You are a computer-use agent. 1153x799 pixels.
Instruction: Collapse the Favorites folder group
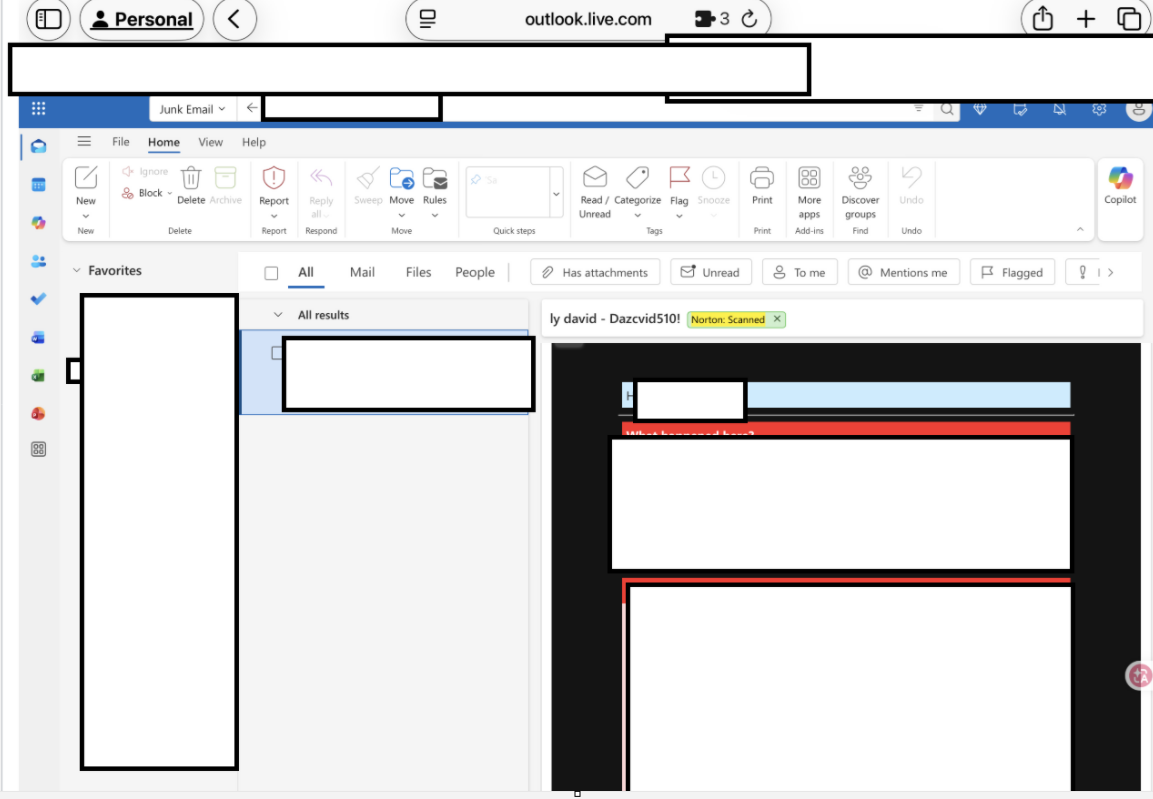pos(76,270)
